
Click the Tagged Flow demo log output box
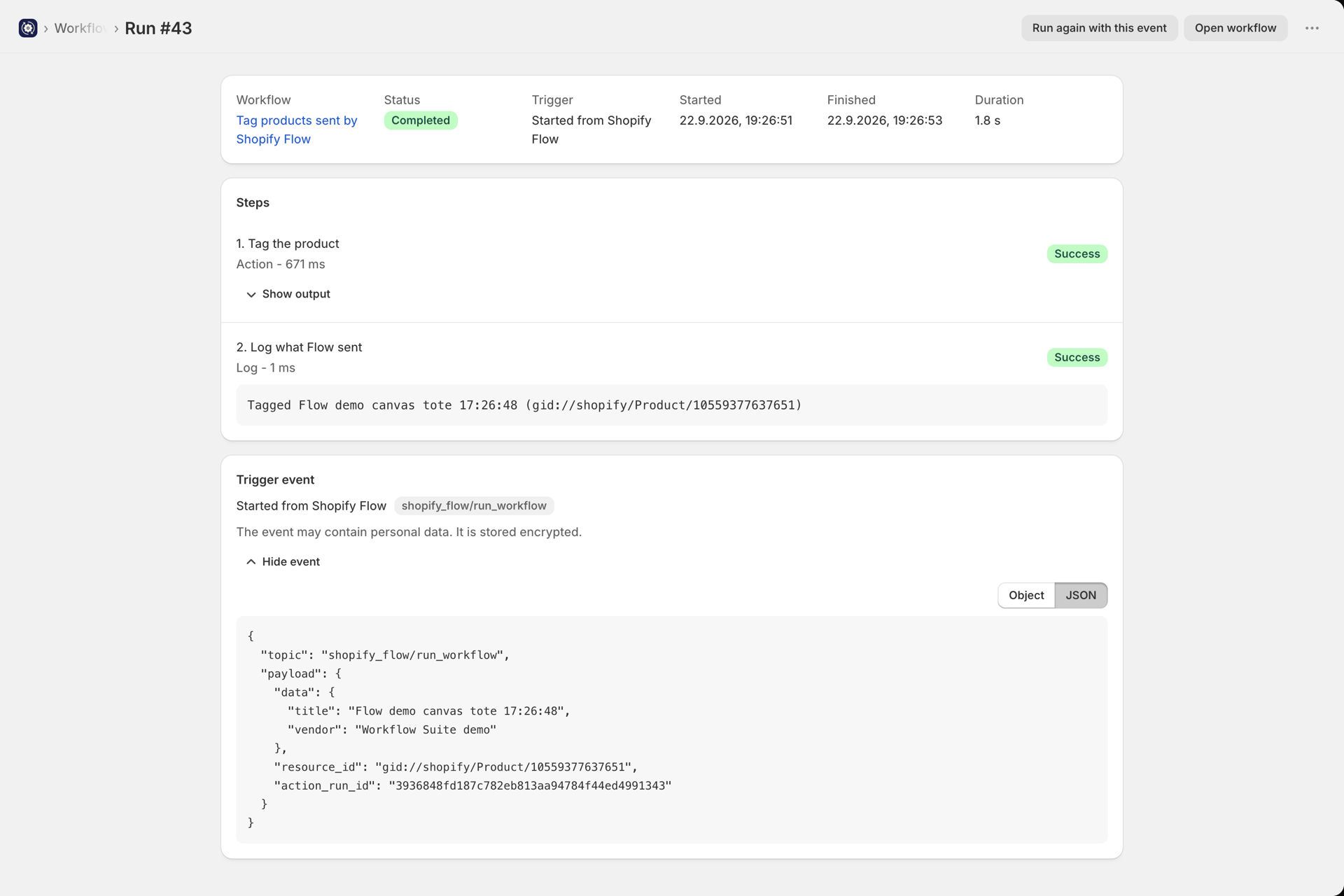tap(672, 405)
